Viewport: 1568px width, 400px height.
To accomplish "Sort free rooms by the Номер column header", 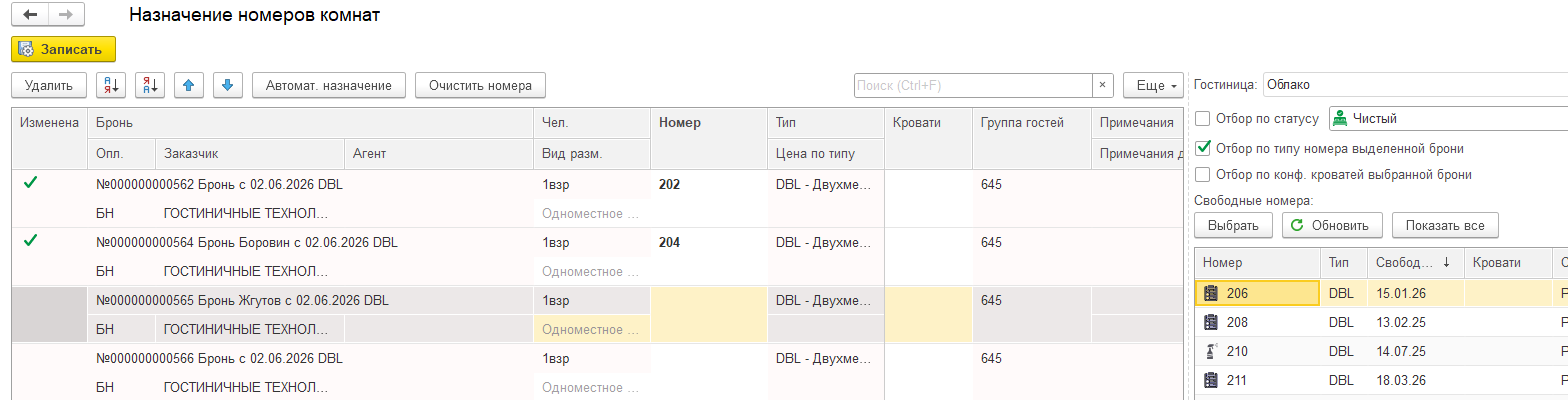I will (1257, 262).
